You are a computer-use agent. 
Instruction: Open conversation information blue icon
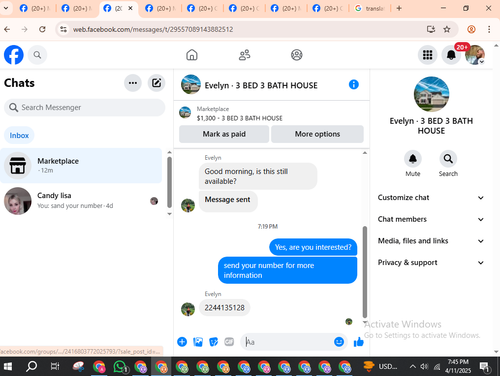354,85
